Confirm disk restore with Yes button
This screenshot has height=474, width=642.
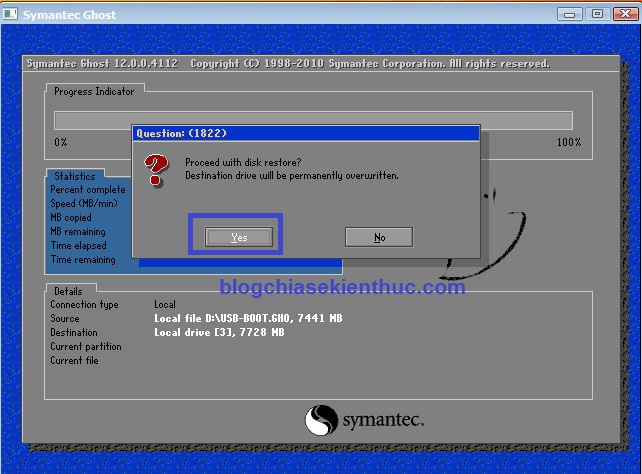[239, 237]
